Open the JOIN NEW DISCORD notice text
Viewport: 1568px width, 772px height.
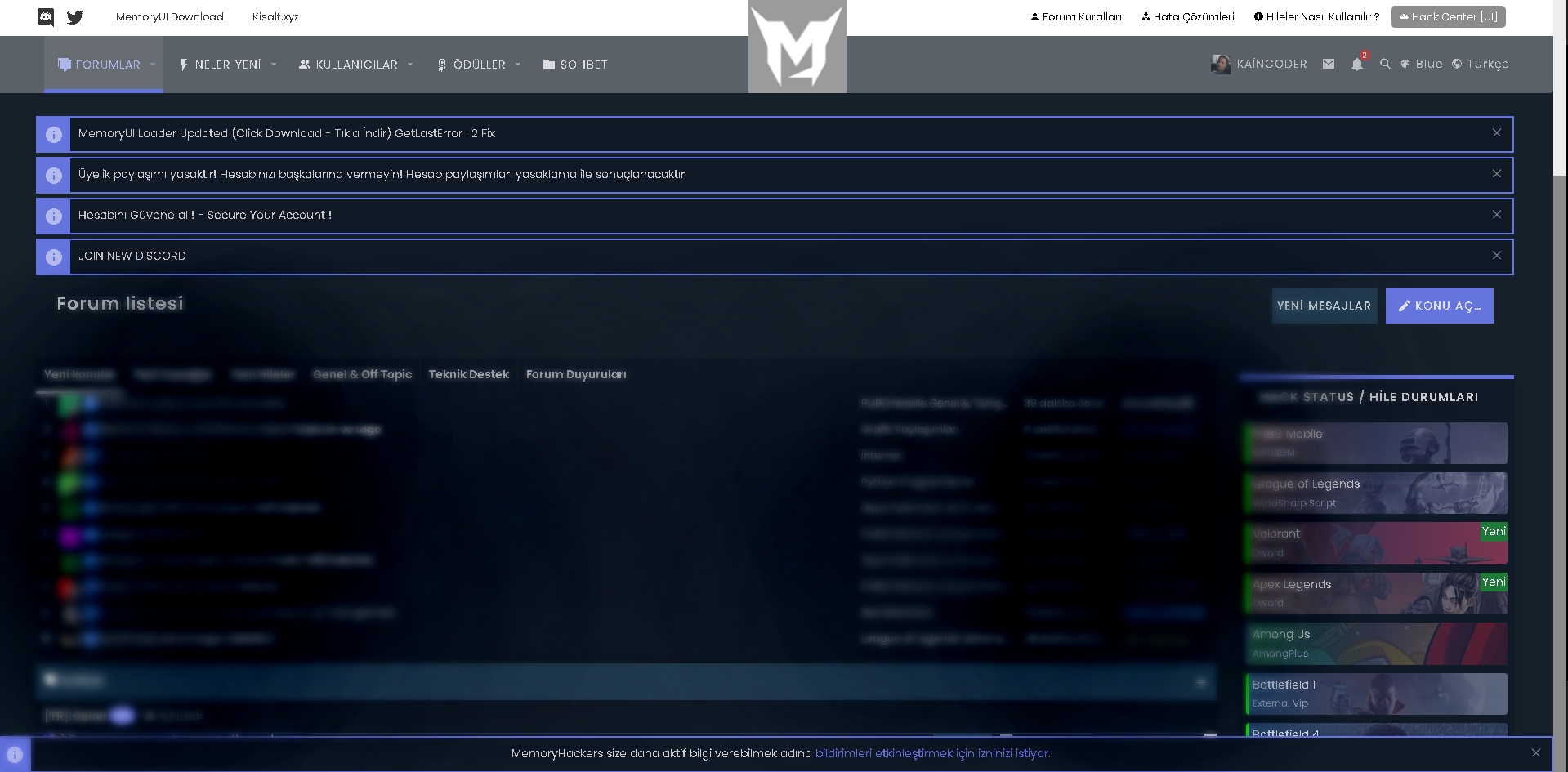pos(132,256)
